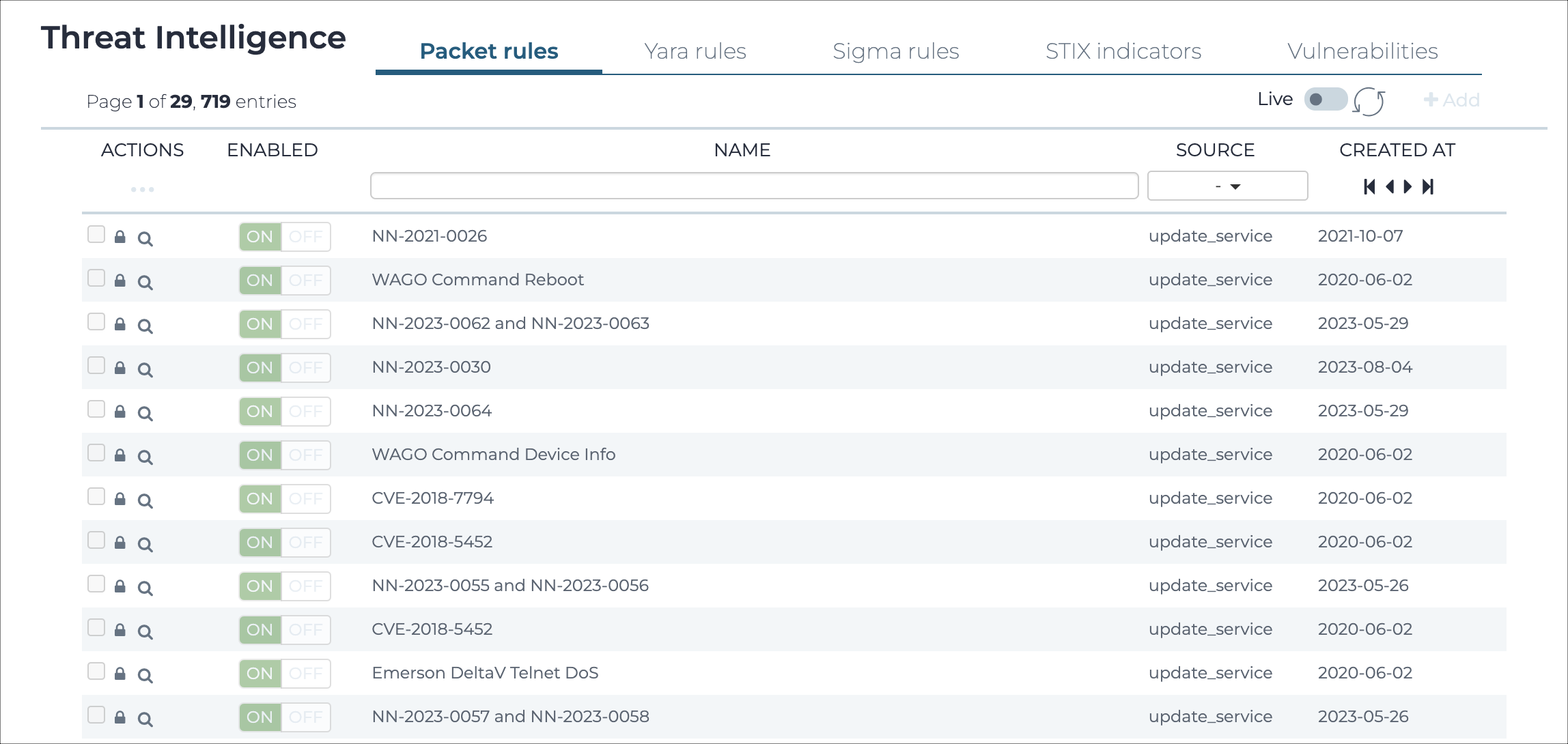Open the Vulnerabilities tab

coord(1362,51)
